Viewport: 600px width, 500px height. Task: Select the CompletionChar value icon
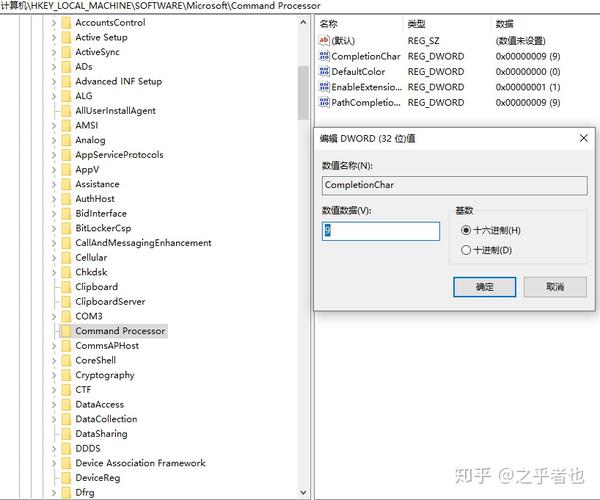(x=324, y=56)
